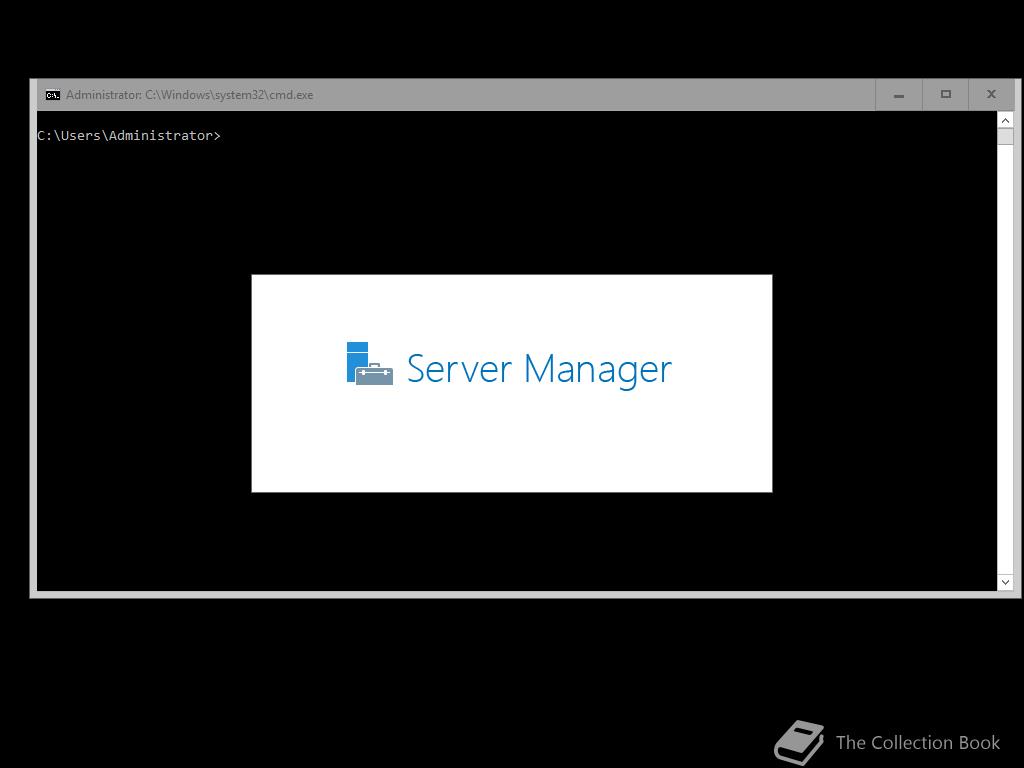1024x768 pixels.
Task: Click the cmd window title text 'Administrator: C:\Windows\system32\cmd.exe'
Action: point(189,95)
